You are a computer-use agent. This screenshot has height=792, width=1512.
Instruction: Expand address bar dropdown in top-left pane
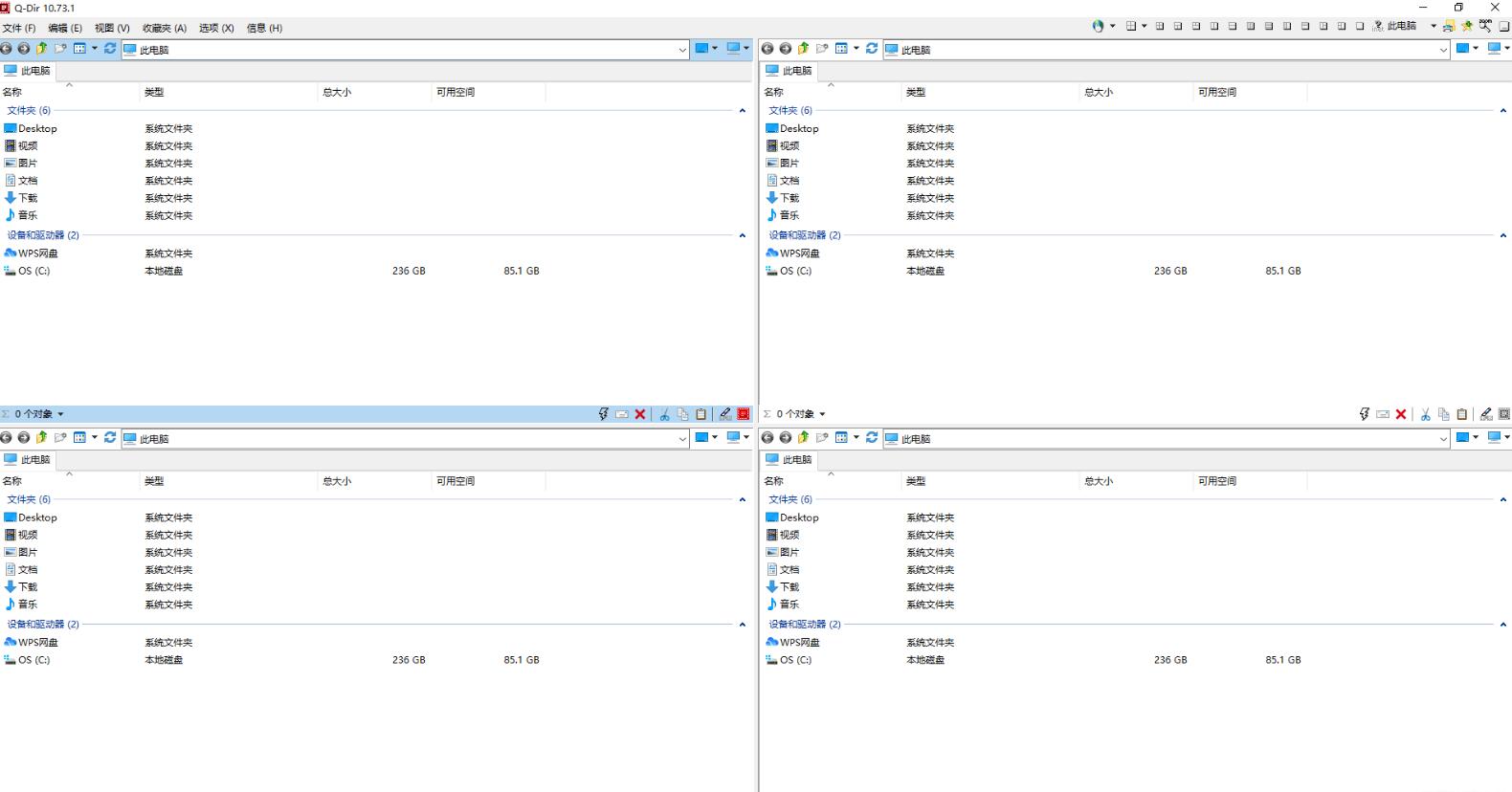click(x=682, y=50)
